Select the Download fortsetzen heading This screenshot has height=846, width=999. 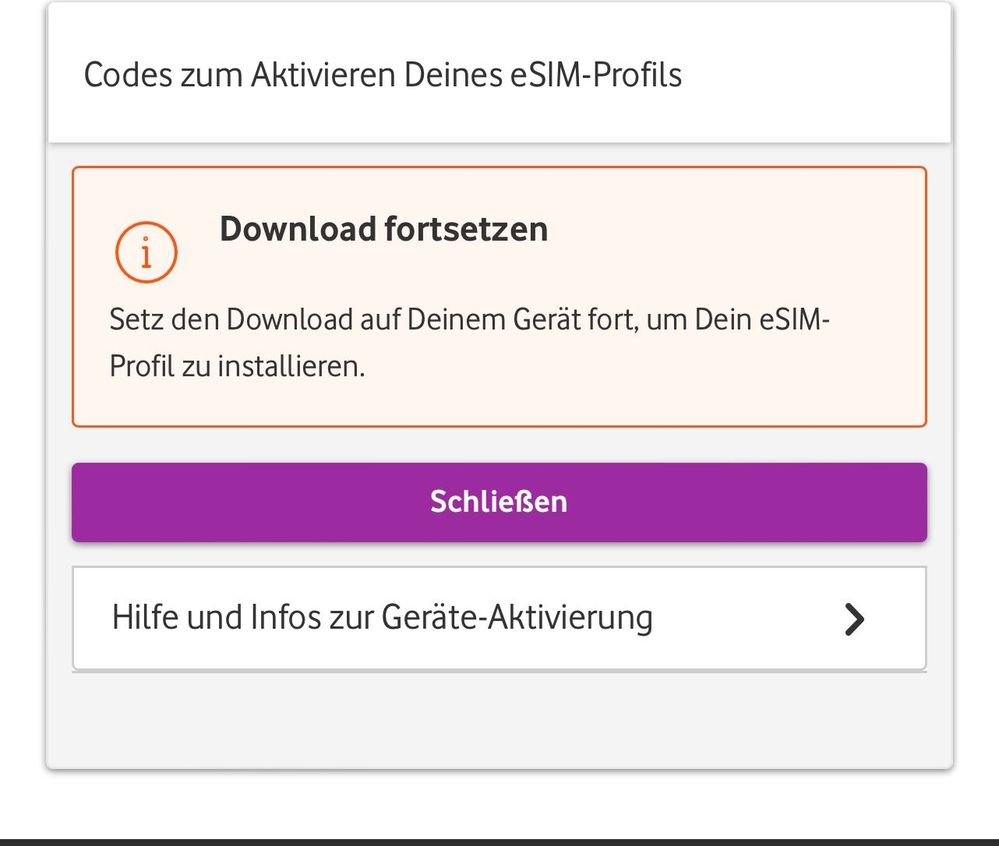383,229
